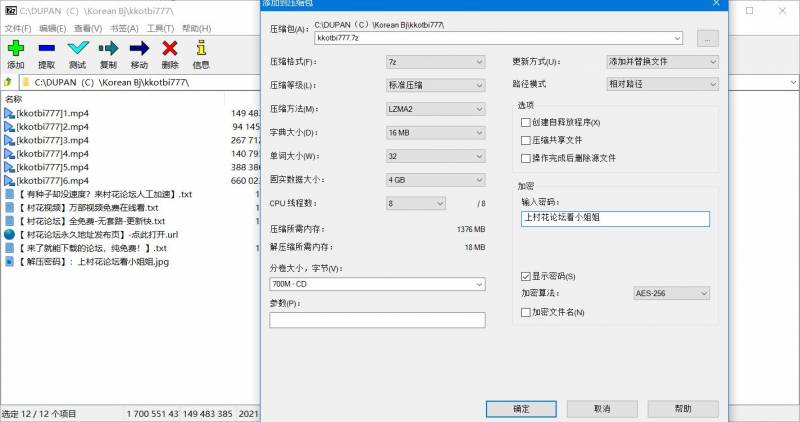This screenshot has height=422, width=800.
Task: Open the File (文件) menu
Action: 18,28
